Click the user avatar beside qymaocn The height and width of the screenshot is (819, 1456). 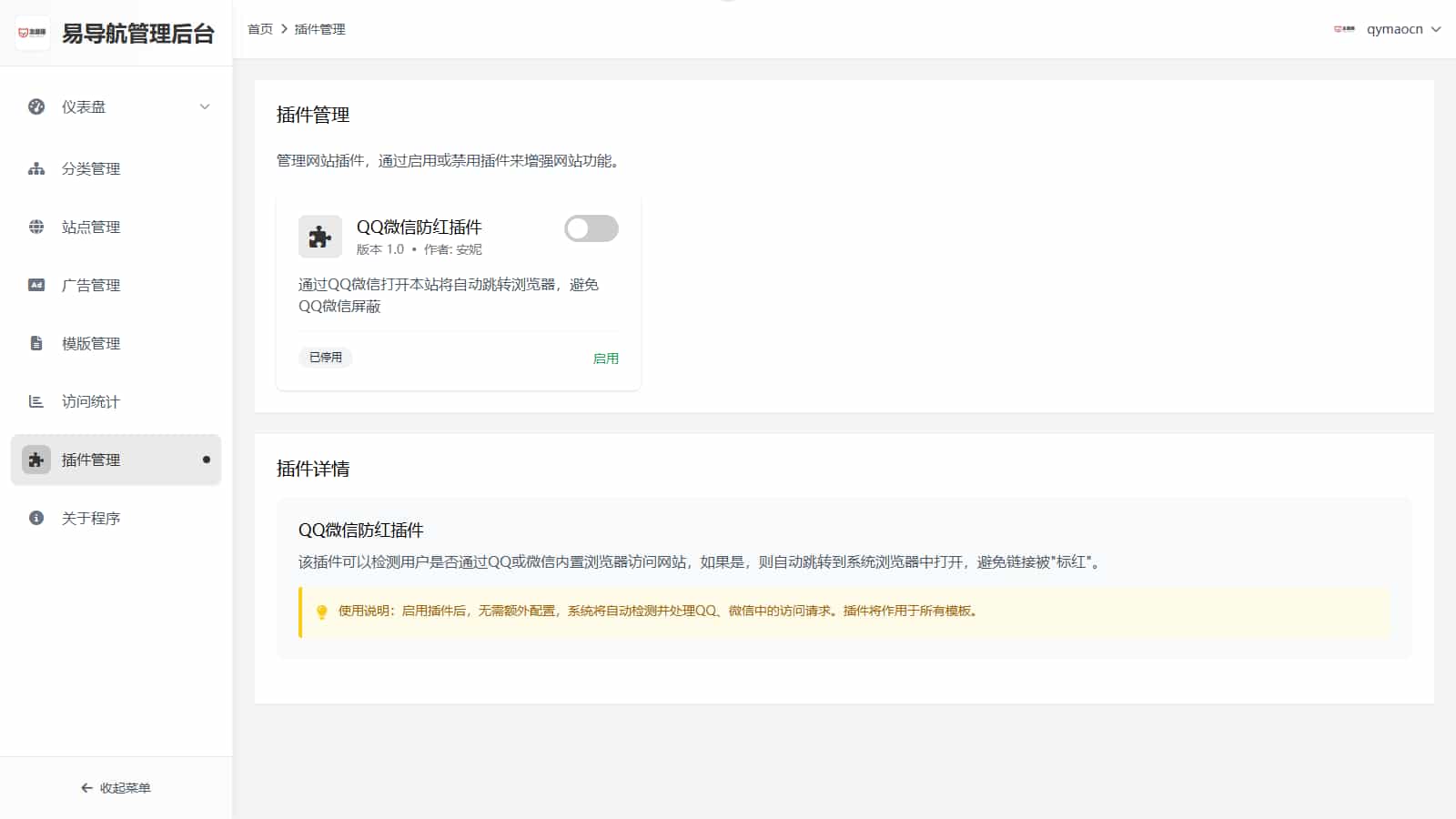point(1344,29)
